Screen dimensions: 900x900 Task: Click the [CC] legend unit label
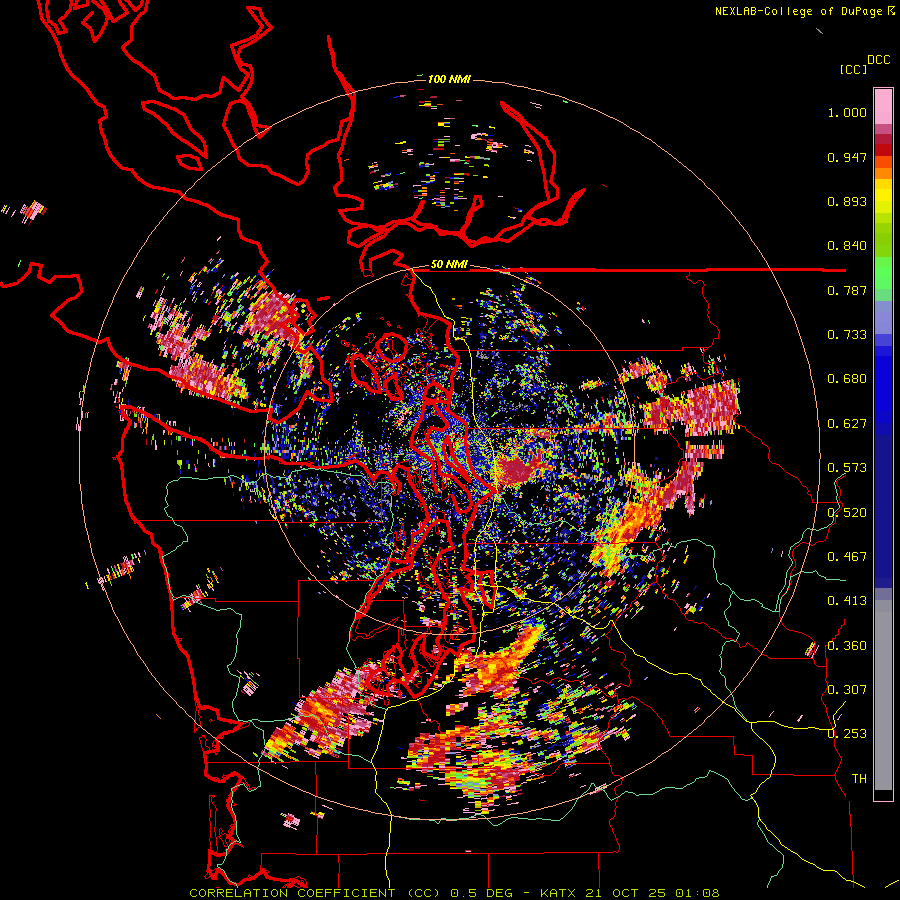pos(853,69)
